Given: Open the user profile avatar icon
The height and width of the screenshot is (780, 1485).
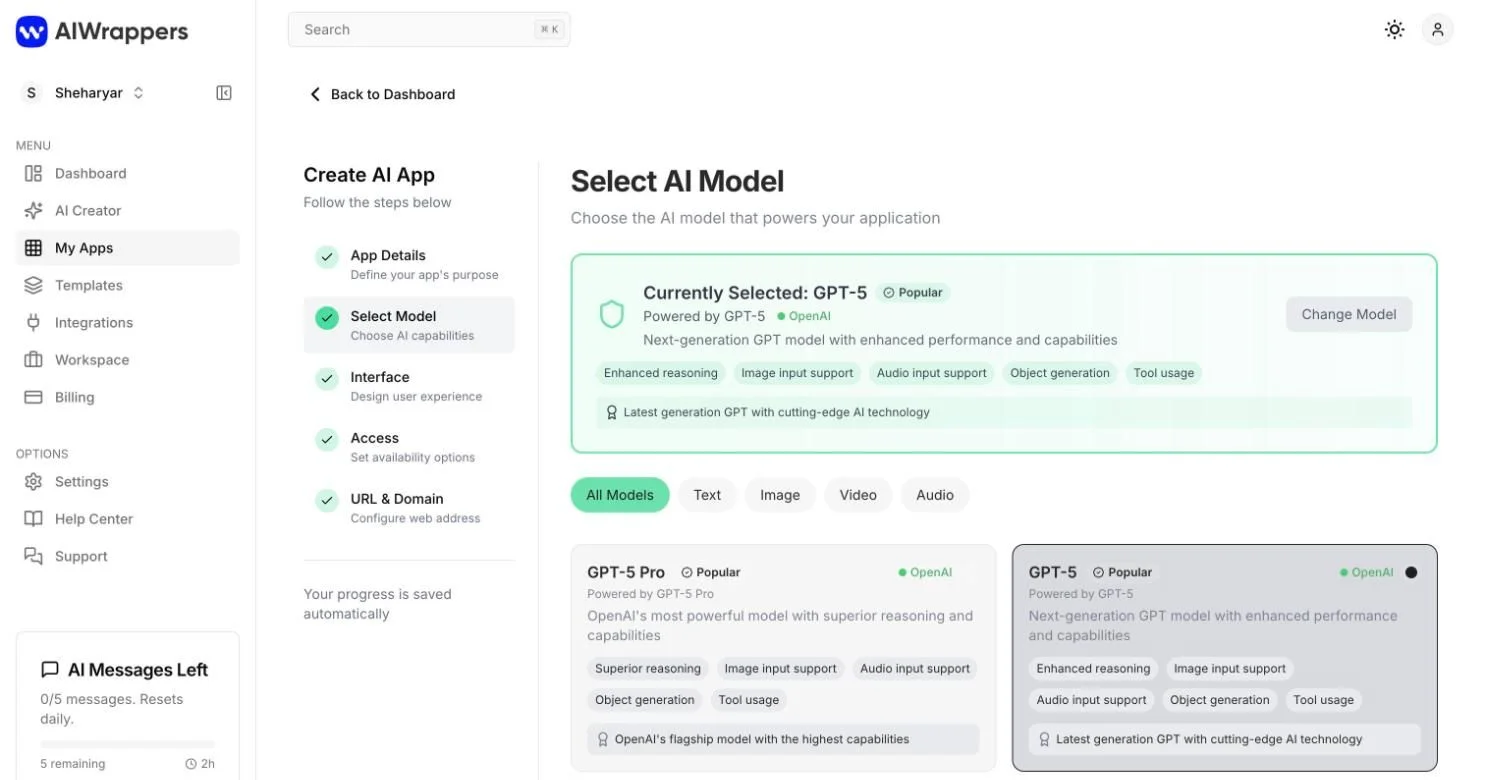Looking at the screenshot, I should tap(1437, 30).
